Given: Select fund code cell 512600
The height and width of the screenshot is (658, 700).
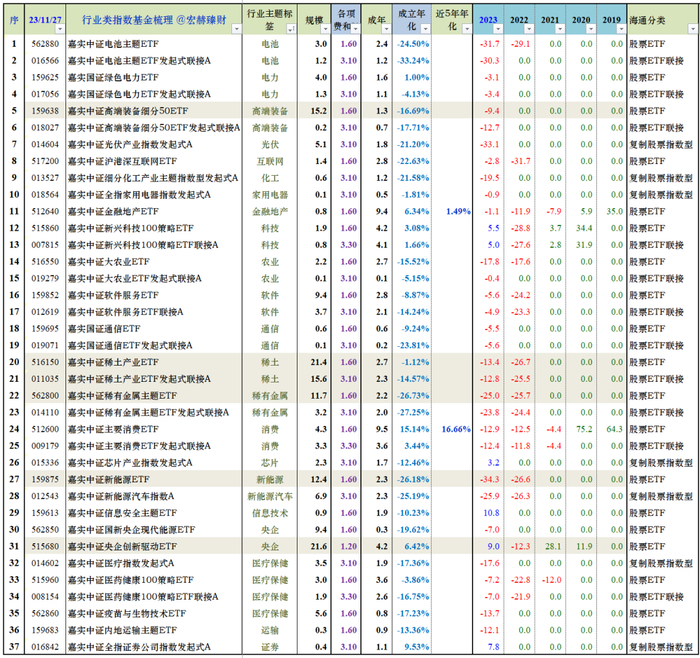Looking at the screenshot, I should pyautogui.click(x=45, y=429).
